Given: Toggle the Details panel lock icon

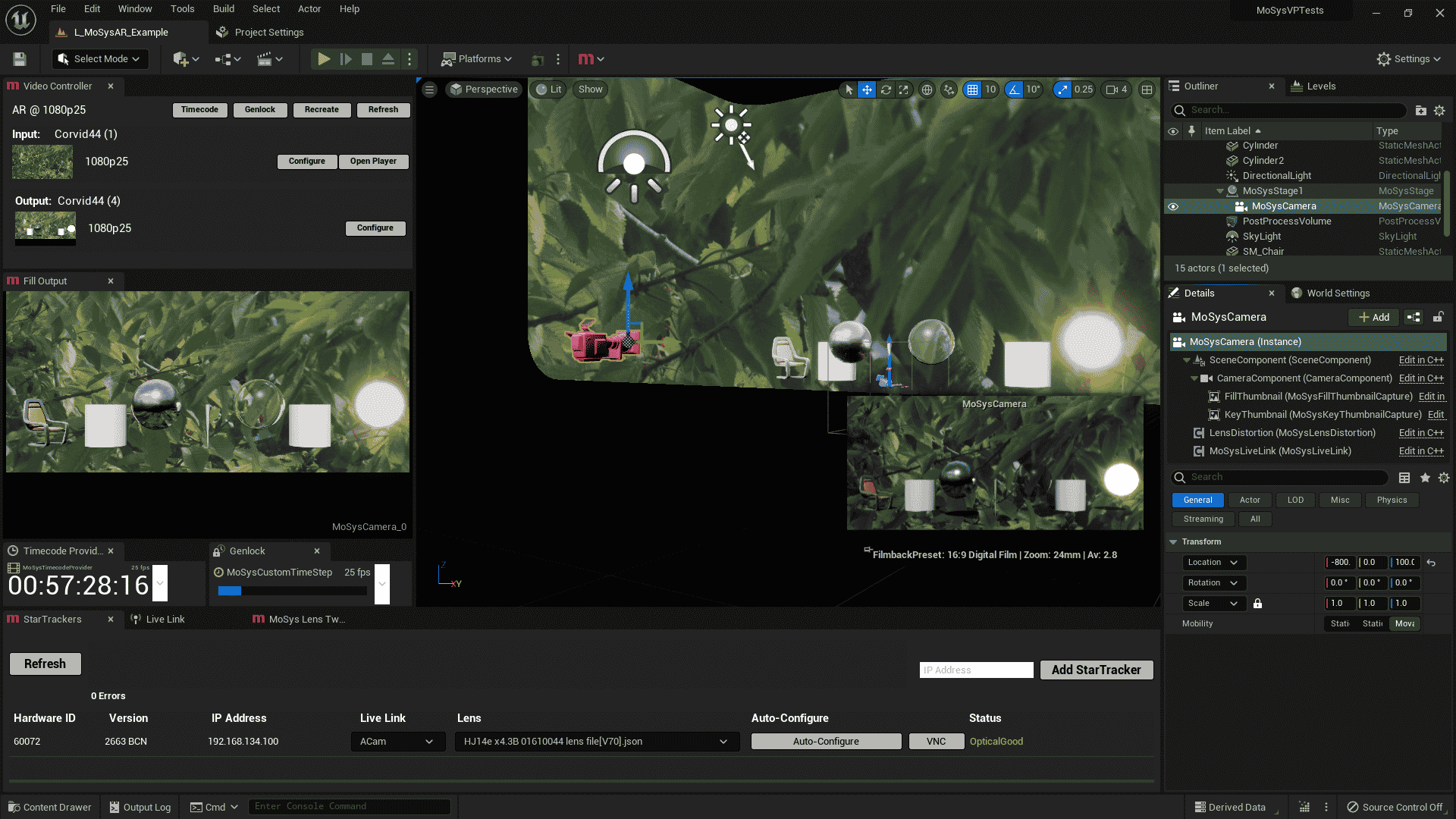Looking at the screenshot, I should coord(1439,317).
